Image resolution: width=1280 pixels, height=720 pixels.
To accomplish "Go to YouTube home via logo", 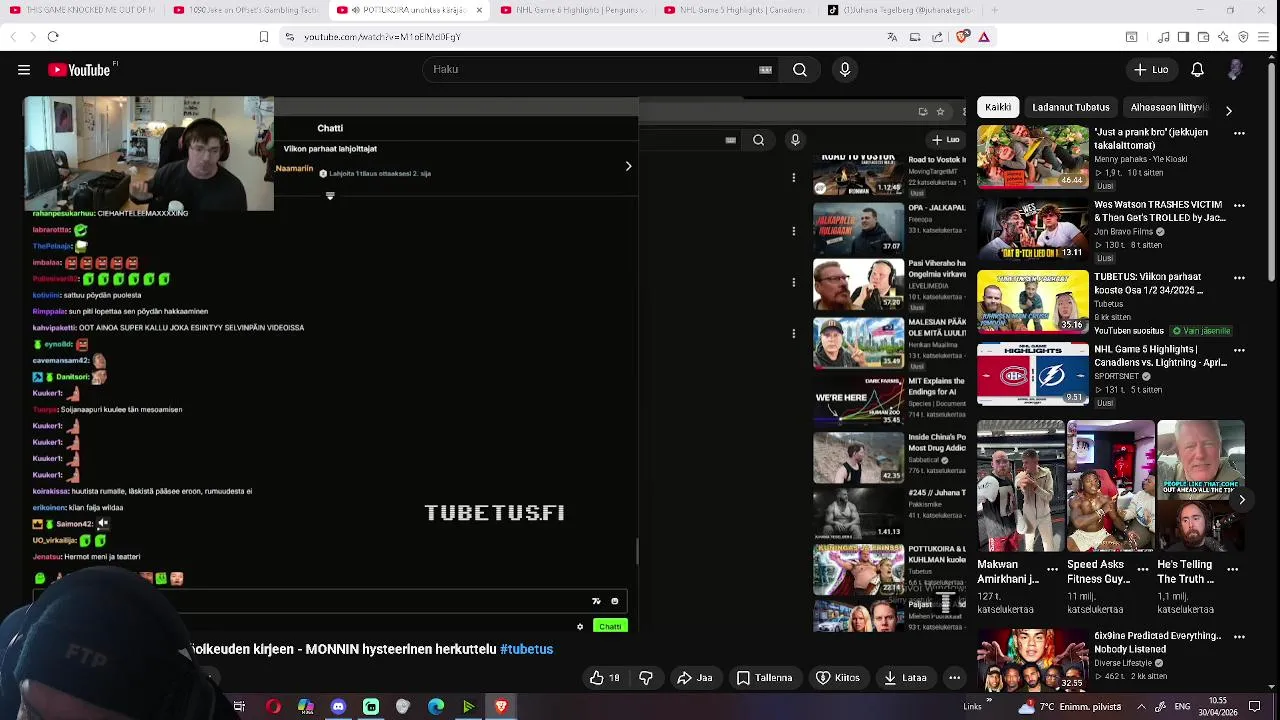I will click(80, 70).
